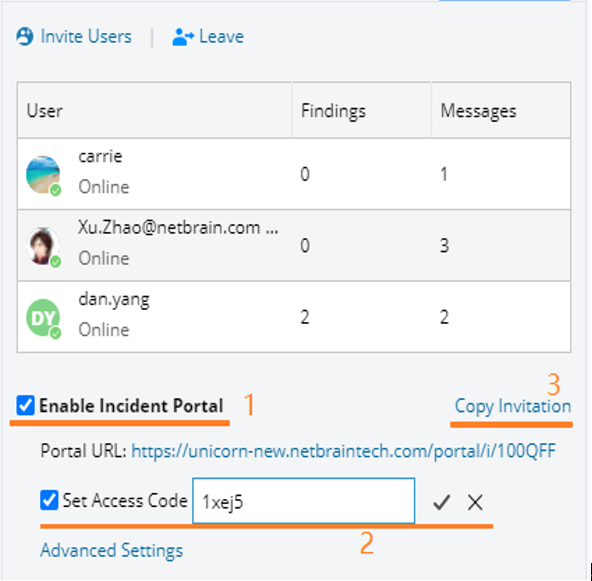592x581 pixels.
Task: Click dan.yang's green online status badge
Action: click(x=56, y=333)
